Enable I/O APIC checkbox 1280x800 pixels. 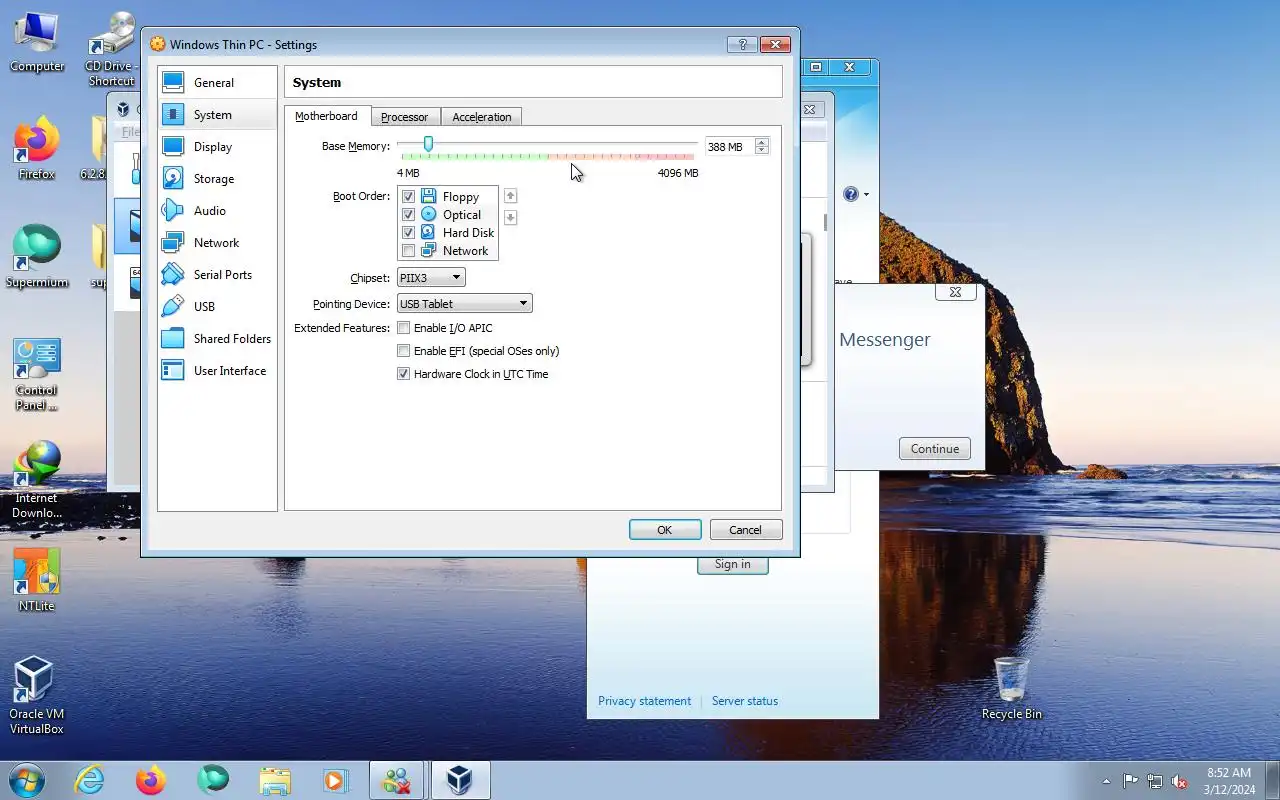point(404,328)
